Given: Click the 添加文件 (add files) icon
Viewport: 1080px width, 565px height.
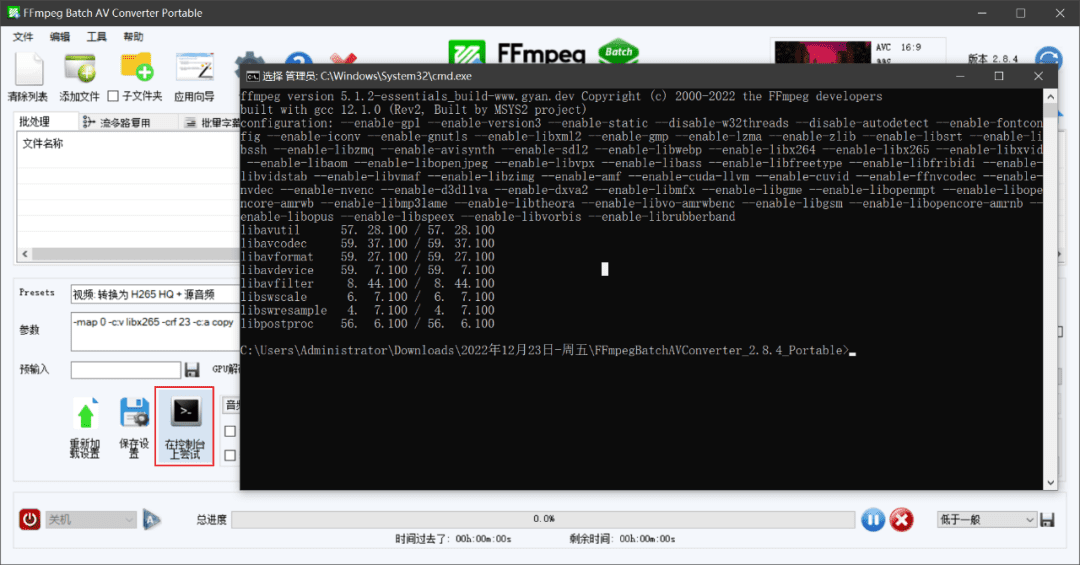Looking at the screenshot, I should click(x=80, y=70).
